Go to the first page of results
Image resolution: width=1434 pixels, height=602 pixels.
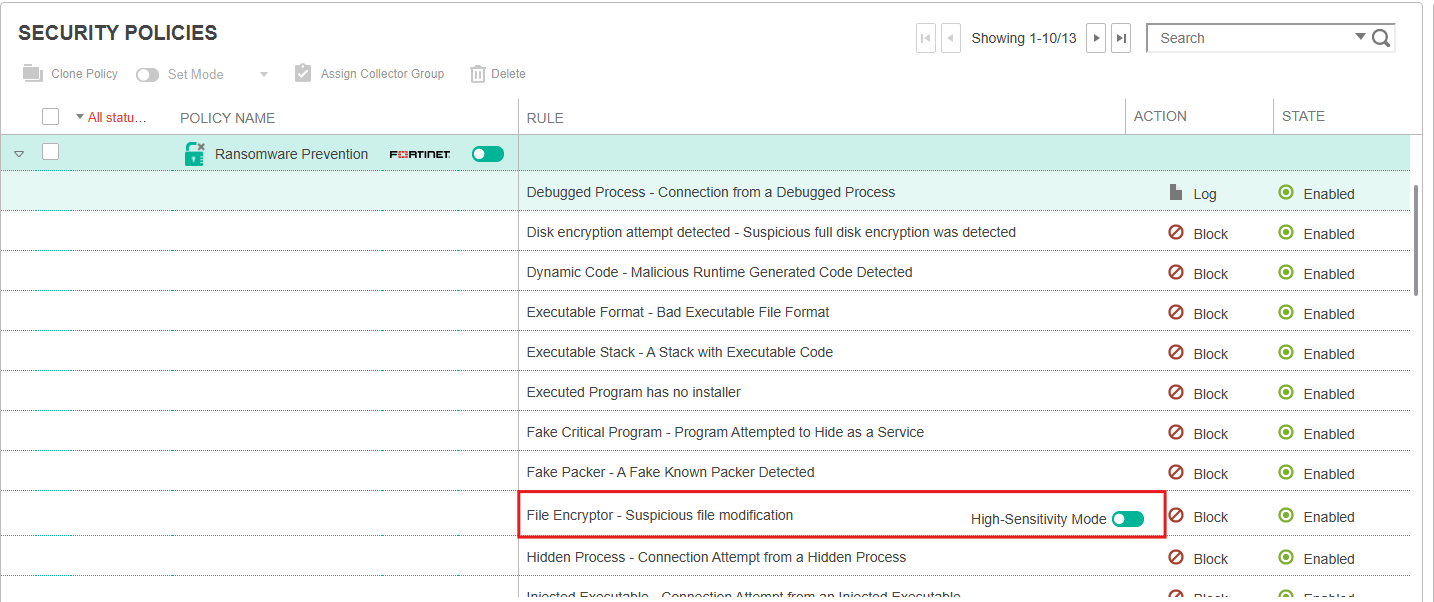point(926,38)
